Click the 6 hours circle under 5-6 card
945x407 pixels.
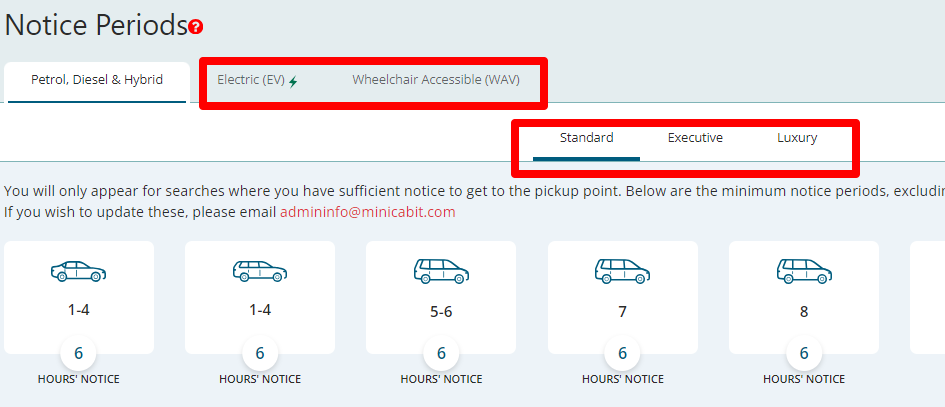click(x=441, y=353)
